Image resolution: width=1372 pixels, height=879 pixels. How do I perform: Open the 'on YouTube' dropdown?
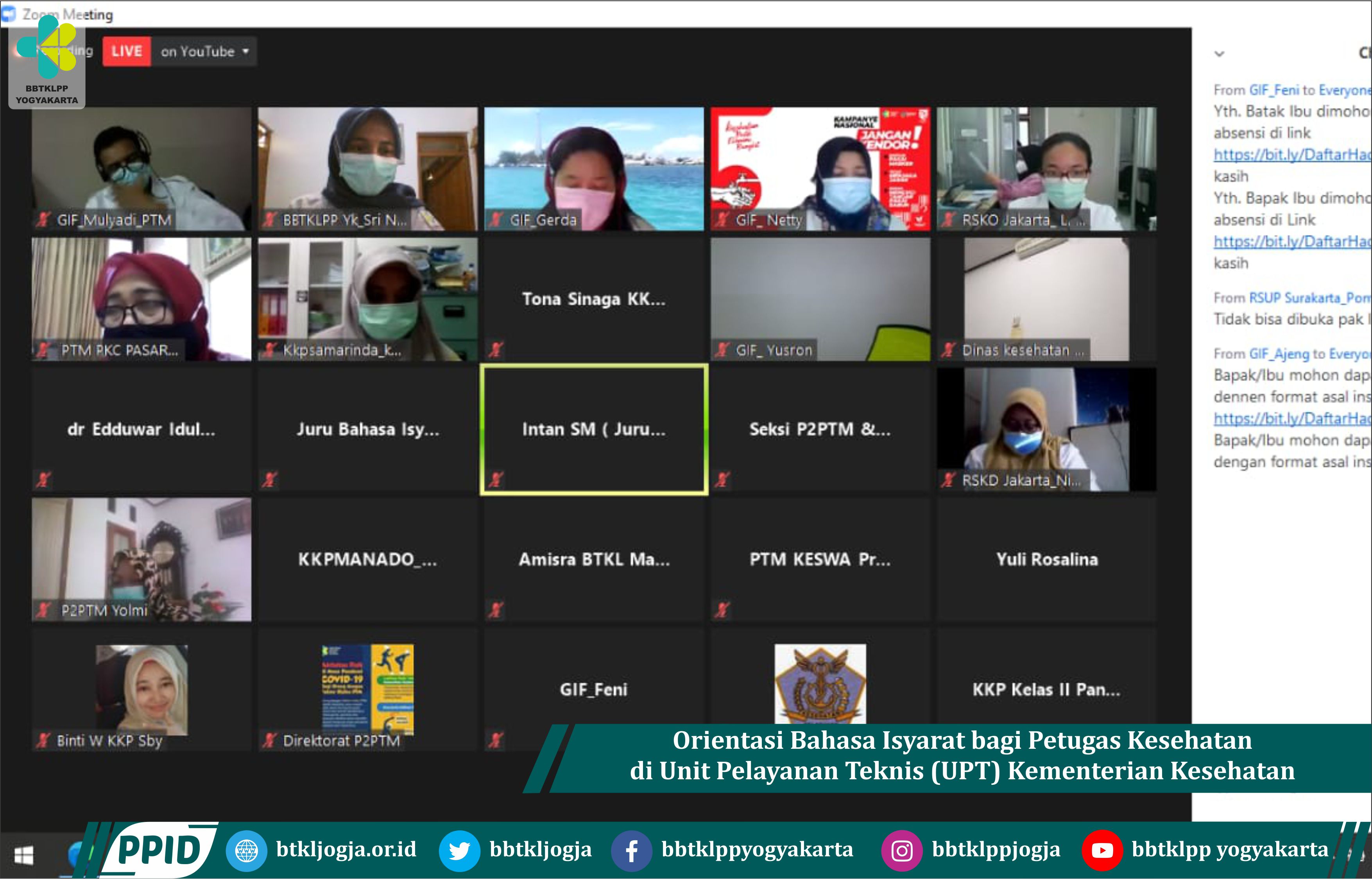point(204,51)
